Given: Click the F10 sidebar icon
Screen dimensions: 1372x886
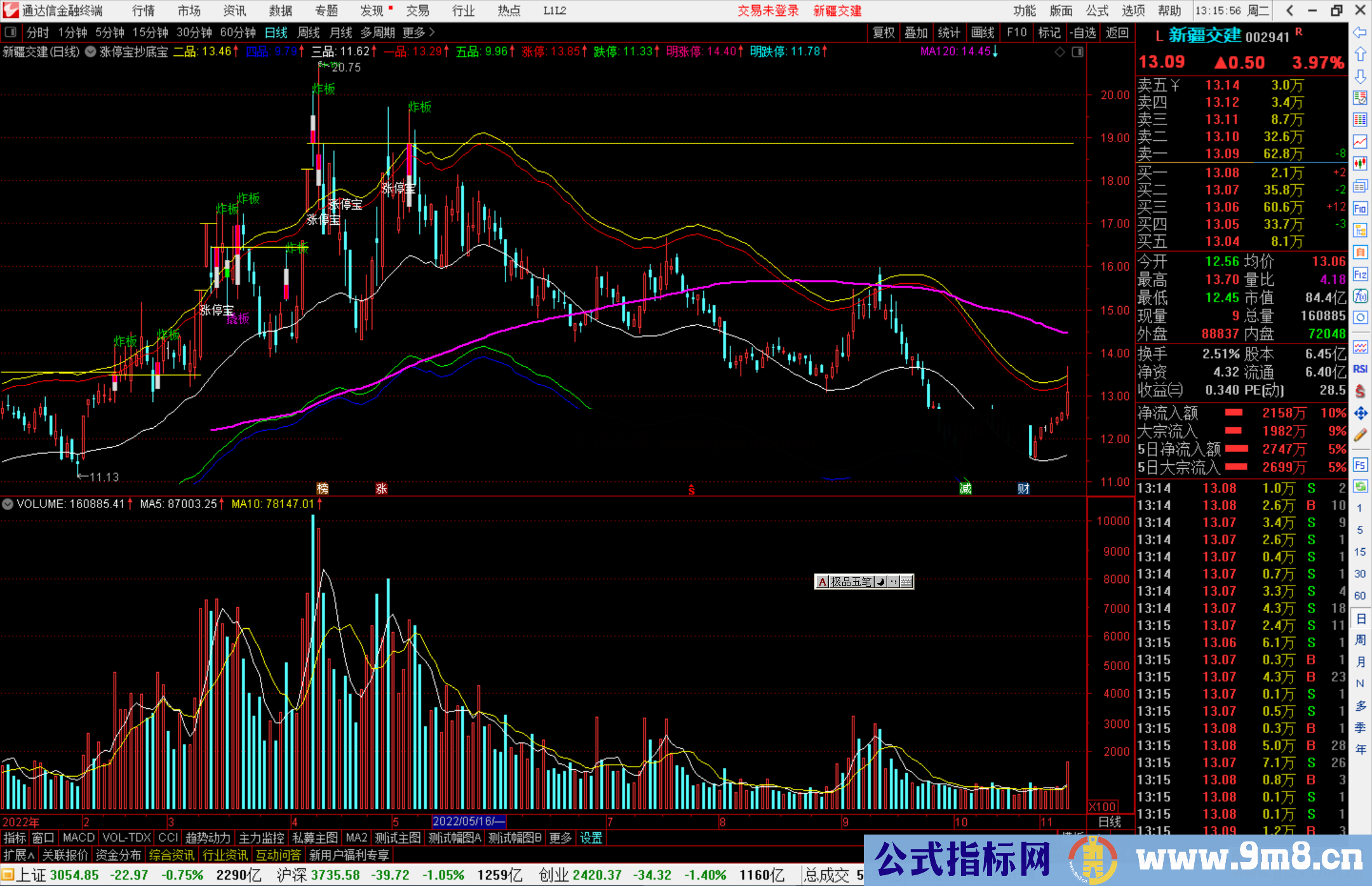Looking at the screenshot, I should tap(1360, 208).
